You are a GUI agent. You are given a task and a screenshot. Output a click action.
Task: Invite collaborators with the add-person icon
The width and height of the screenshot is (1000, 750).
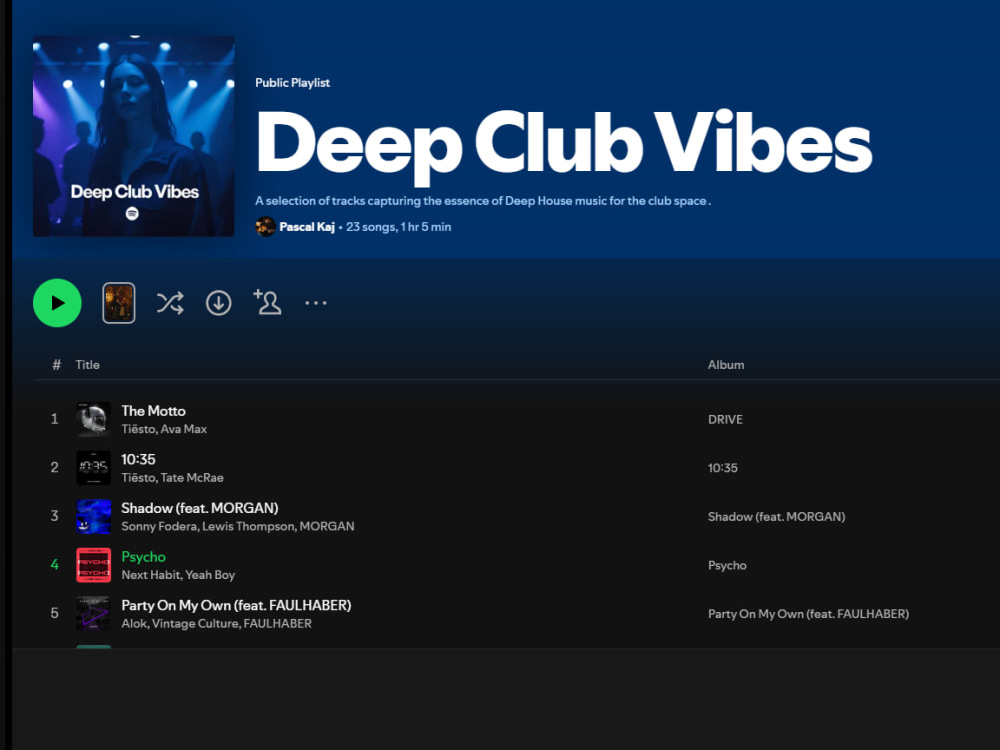pos(267,302)
